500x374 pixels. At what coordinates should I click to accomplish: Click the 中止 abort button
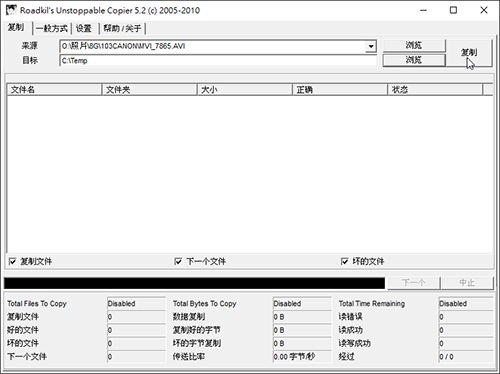point(467,283)
